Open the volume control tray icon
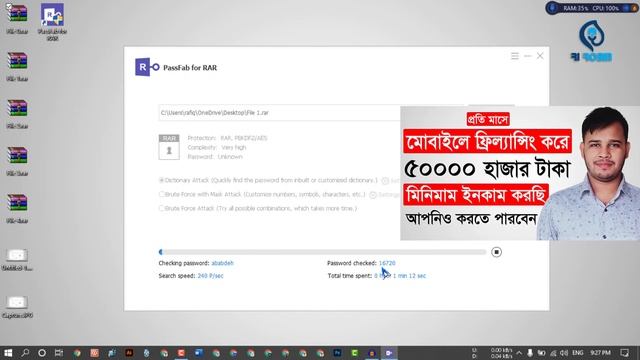640x360 pixels. pyautogui.click(x=564, y=353)
